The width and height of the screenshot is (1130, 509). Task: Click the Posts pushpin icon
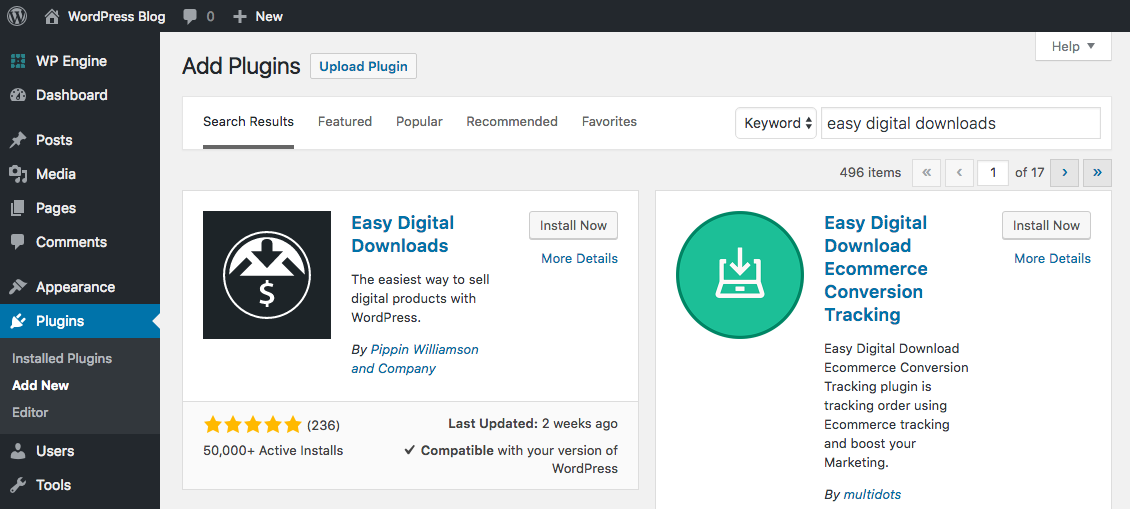18,140
